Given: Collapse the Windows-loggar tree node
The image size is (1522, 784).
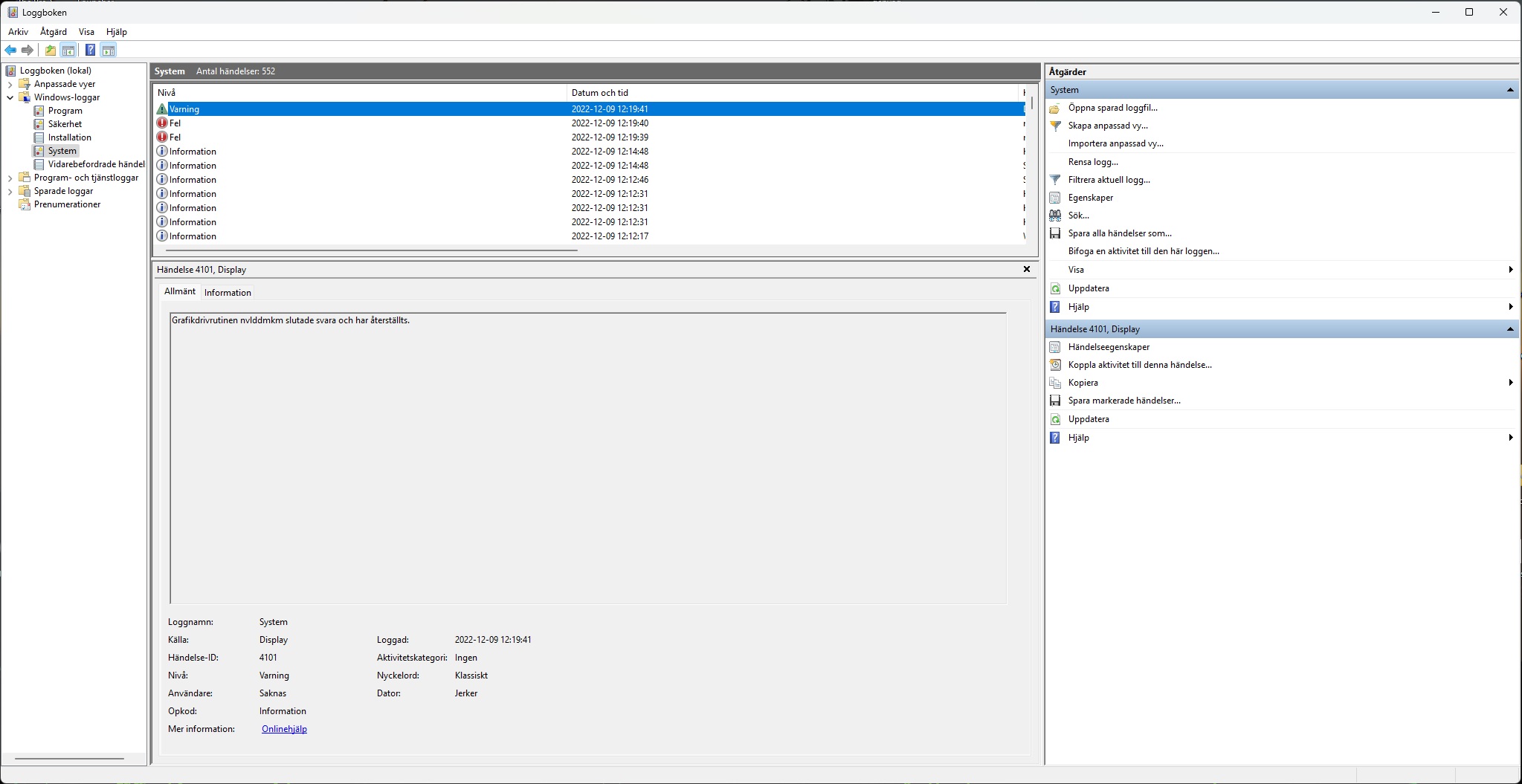Looking at the screenshot, I should (10, 97).
